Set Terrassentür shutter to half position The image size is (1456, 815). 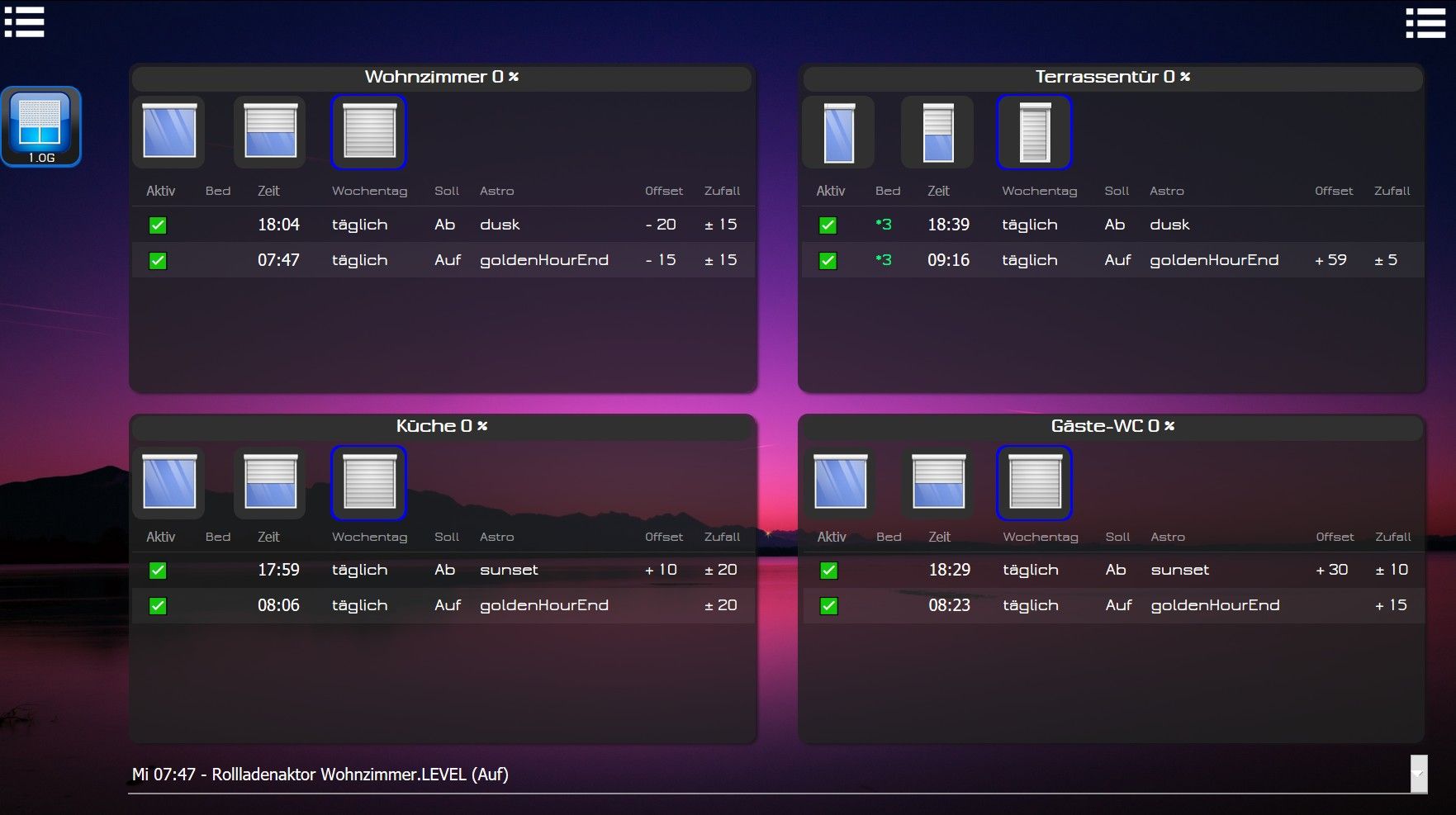pos(937,132)
